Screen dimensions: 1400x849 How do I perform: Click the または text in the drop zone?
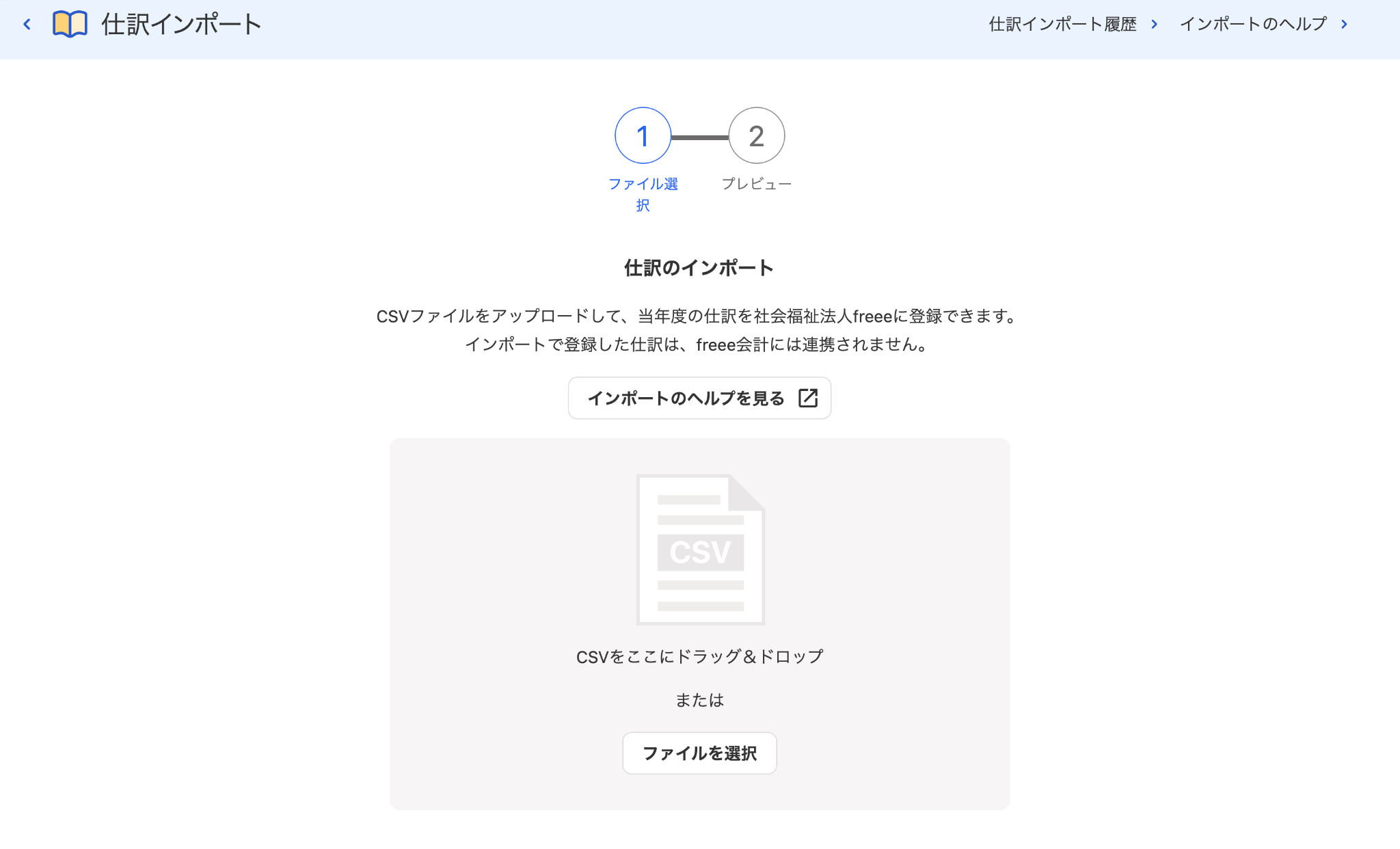699,700
